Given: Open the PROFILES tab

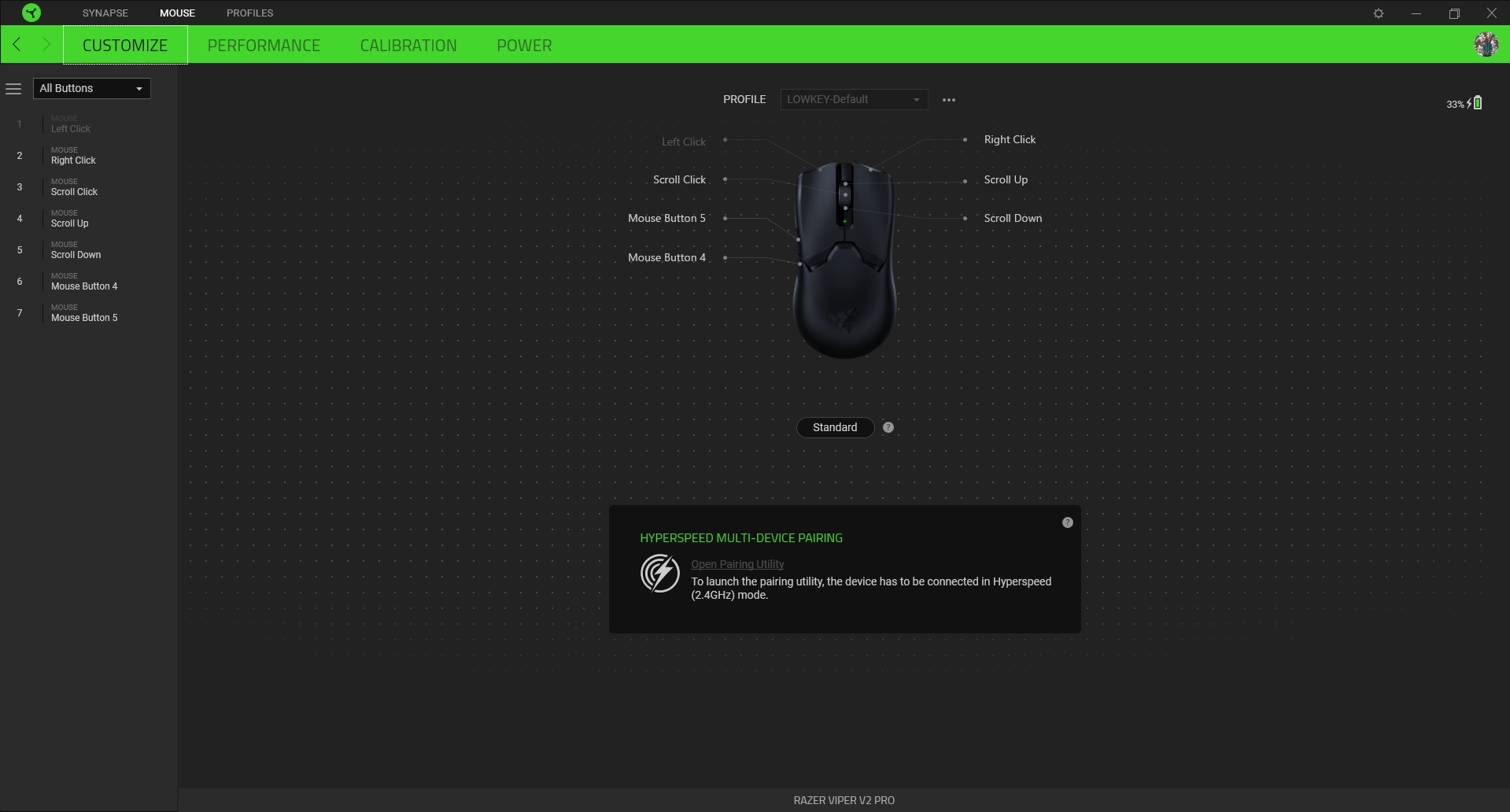Looking at the screenshot, I should 250,13.
